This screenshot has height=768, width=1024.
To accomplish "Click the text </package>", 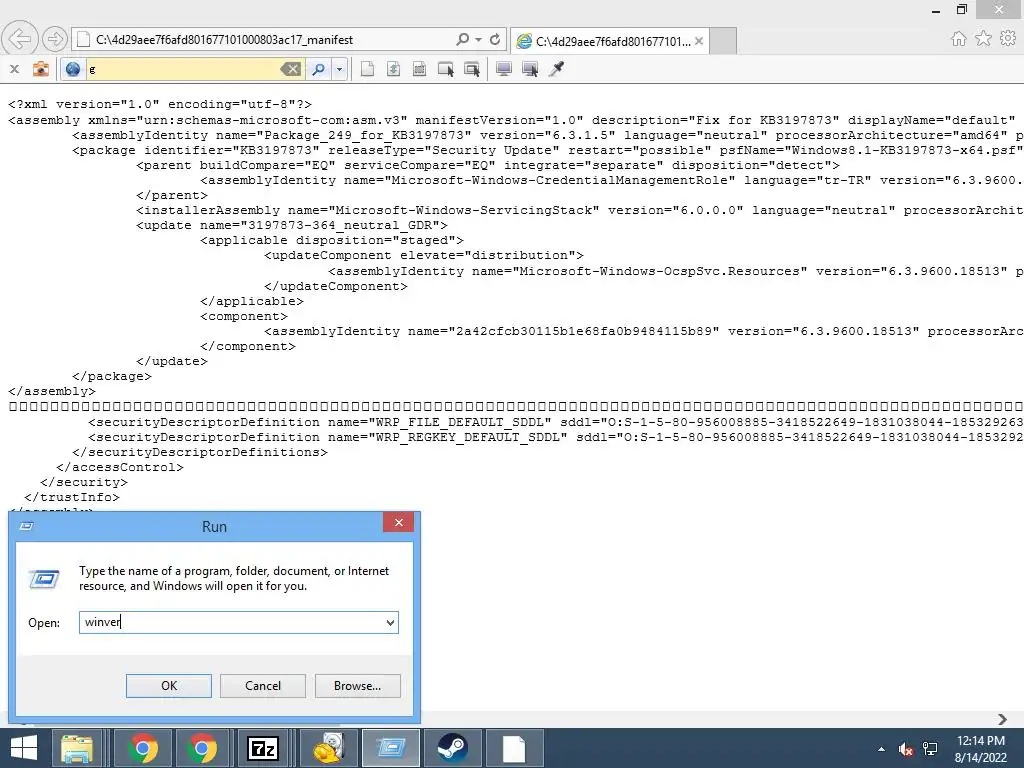I will 112,376.
